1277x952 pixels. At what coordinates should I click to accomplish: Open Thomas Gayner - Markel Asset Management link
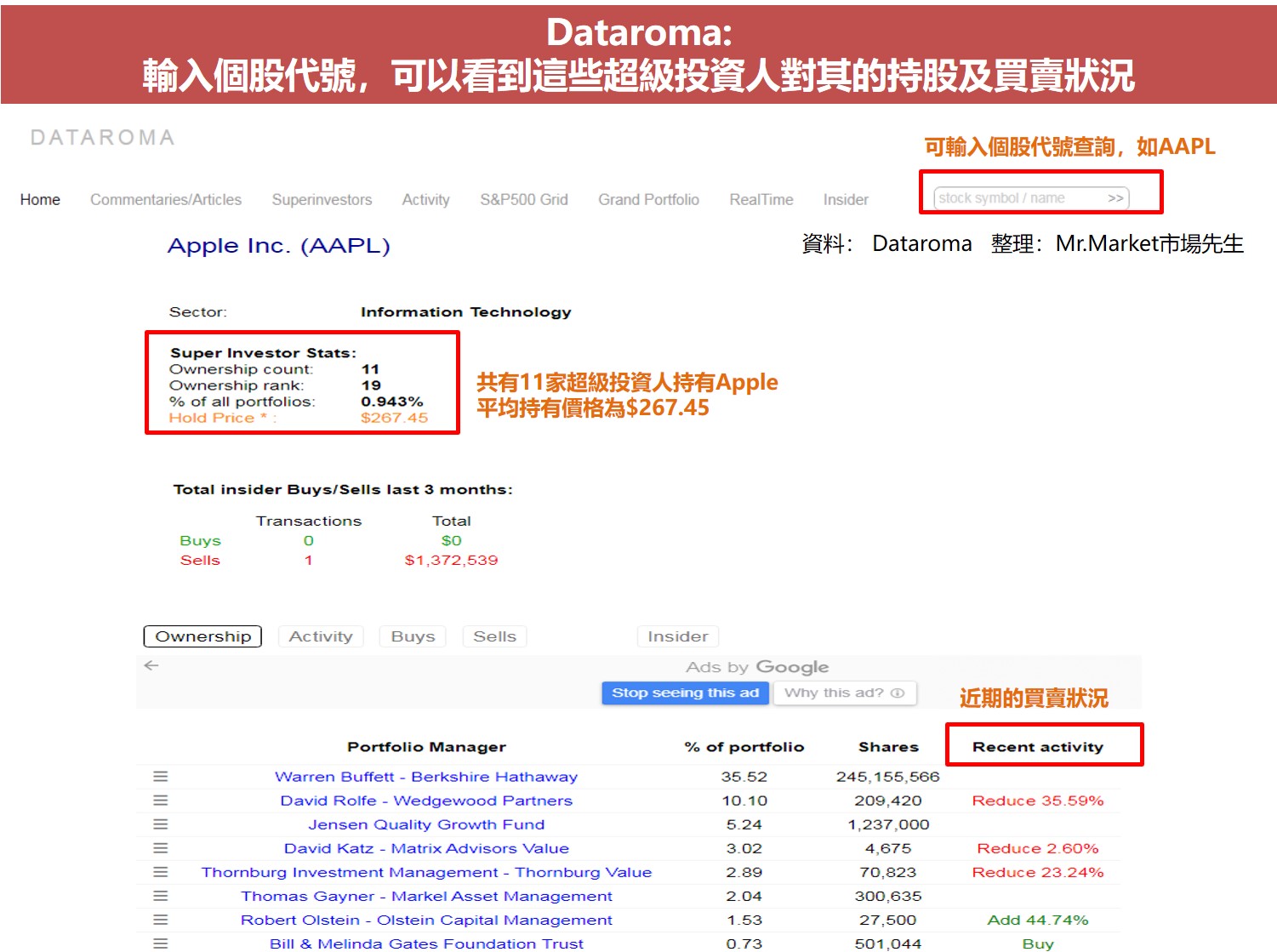[x=426, y=896]
